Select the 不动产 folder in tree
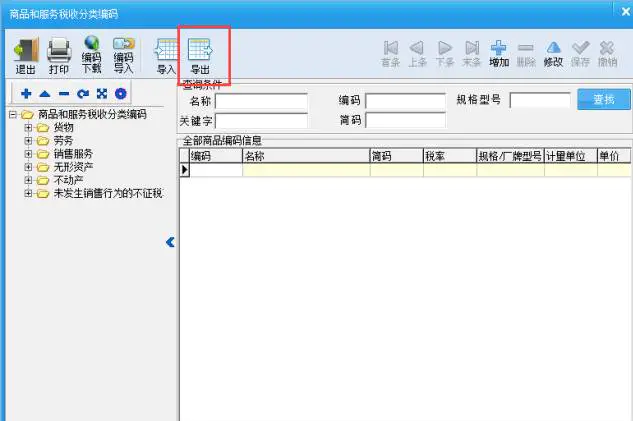Viewport: 633px width, 421px height. (x=68, y=181)
